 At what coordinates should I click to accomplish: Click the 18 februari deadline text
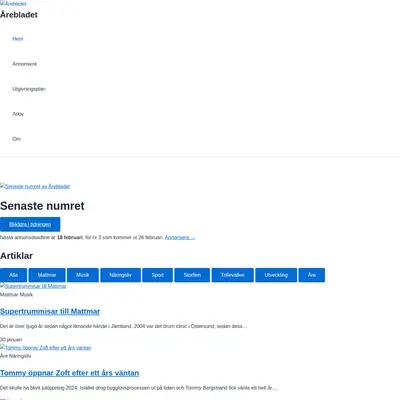point(70,237)
